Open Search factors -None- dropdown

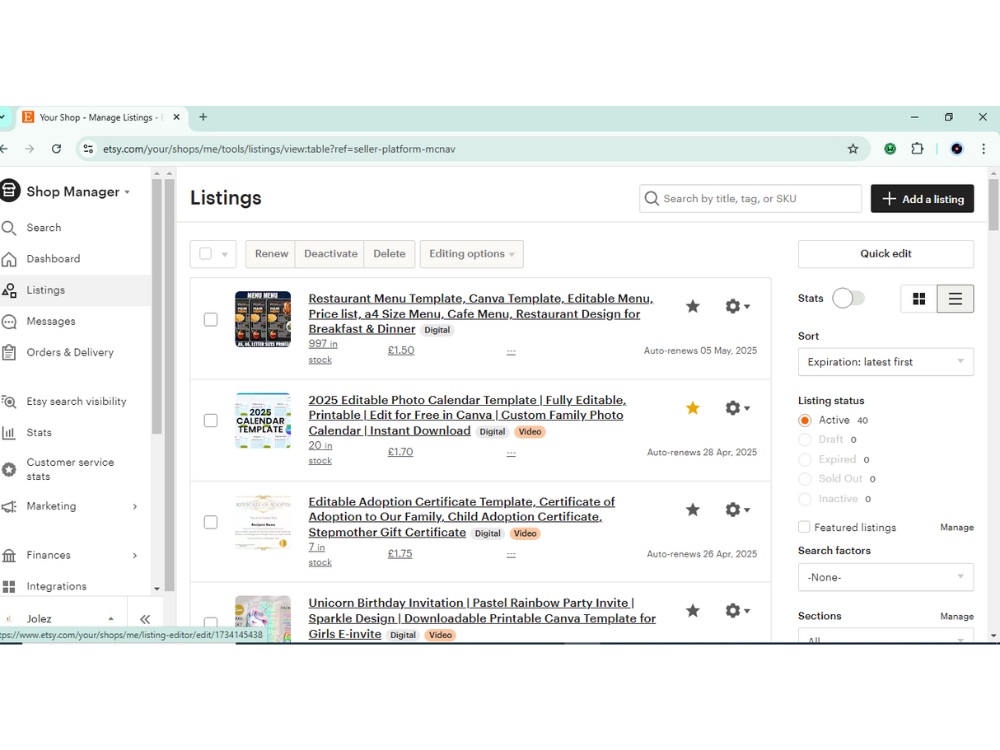[x=885, y=577]
